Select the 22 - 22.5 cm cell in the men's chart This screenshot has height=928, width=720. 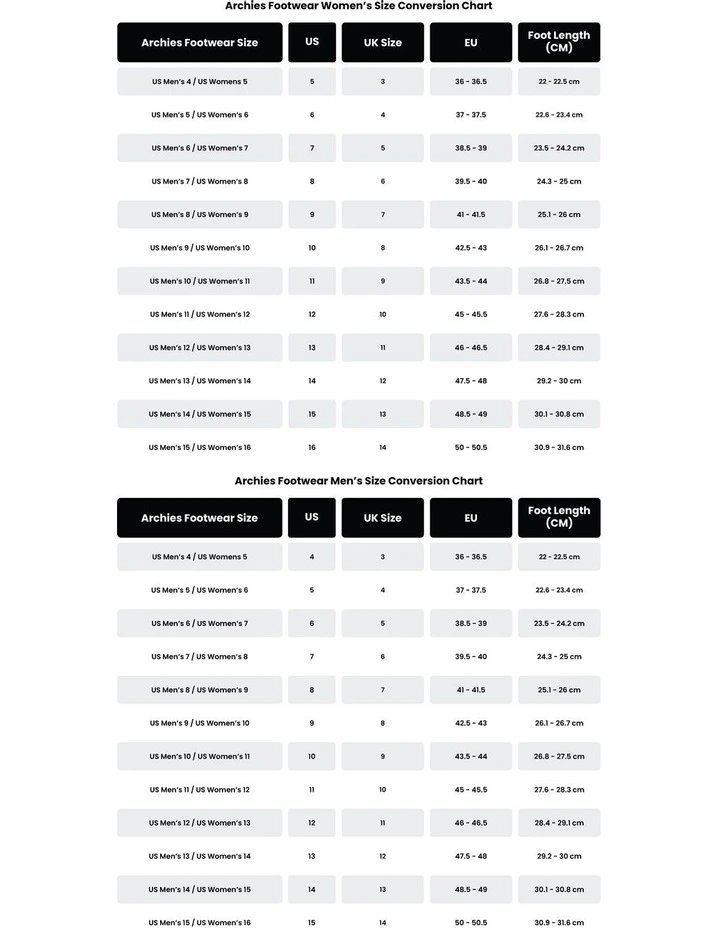[559, 557]
